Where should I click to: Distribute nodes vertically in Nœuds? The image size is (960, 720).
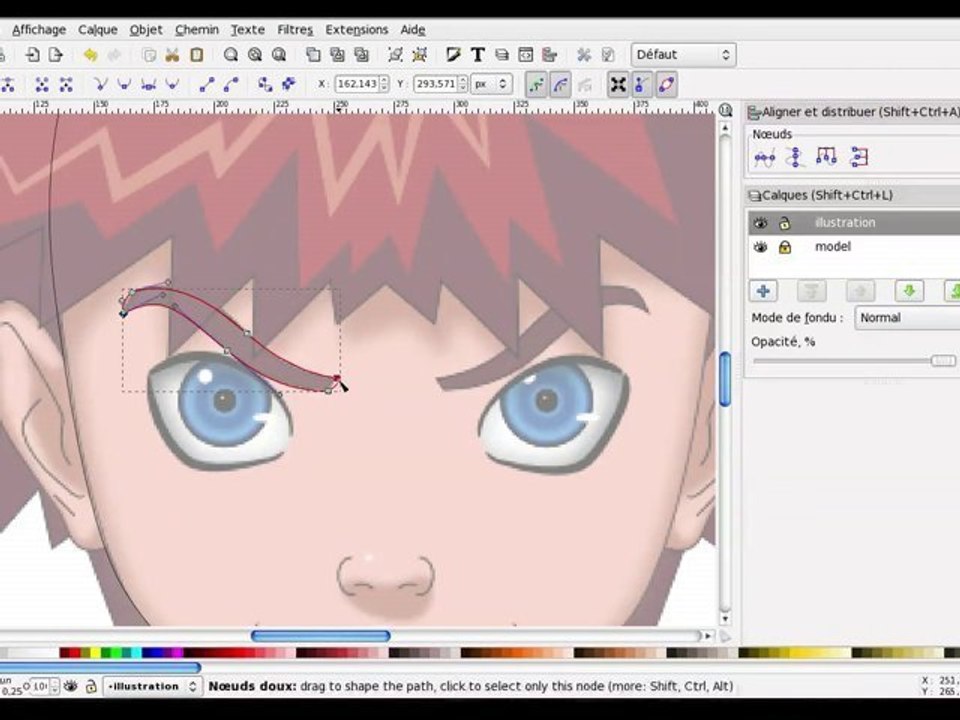click(859, 157)
